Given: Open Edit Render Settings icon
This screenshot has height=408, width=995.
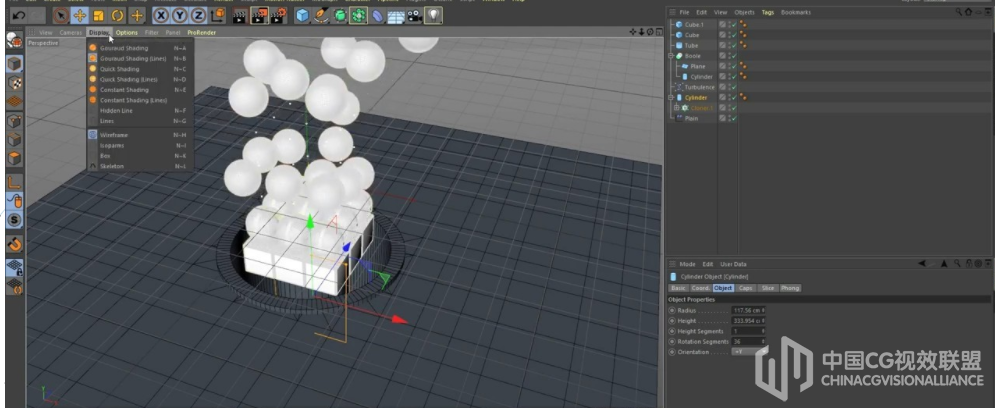Looking at the screenshot, I should [x=279, y=15].
